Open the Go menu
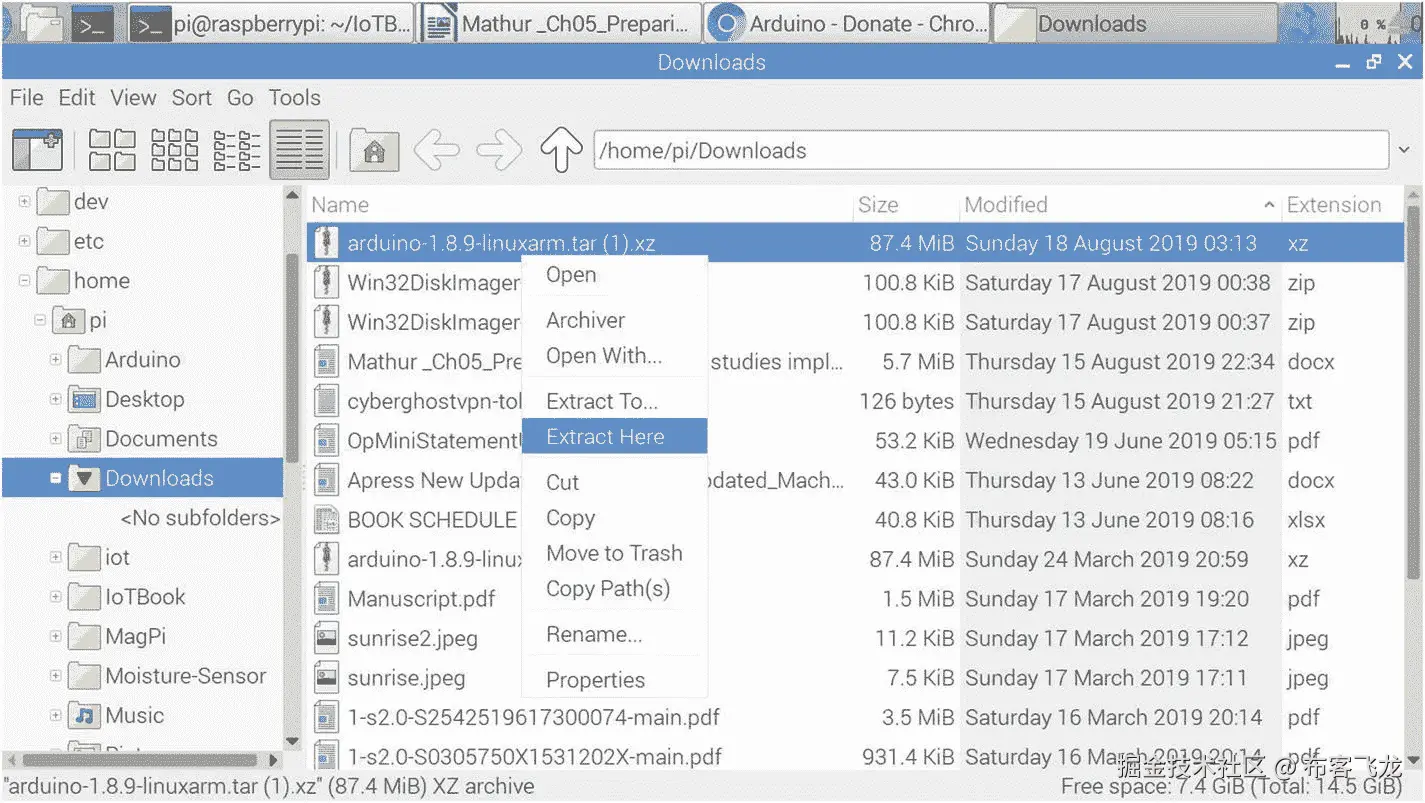Viewport: 1425px width, 803px height. pyautogui.click(x=240, y=98)
